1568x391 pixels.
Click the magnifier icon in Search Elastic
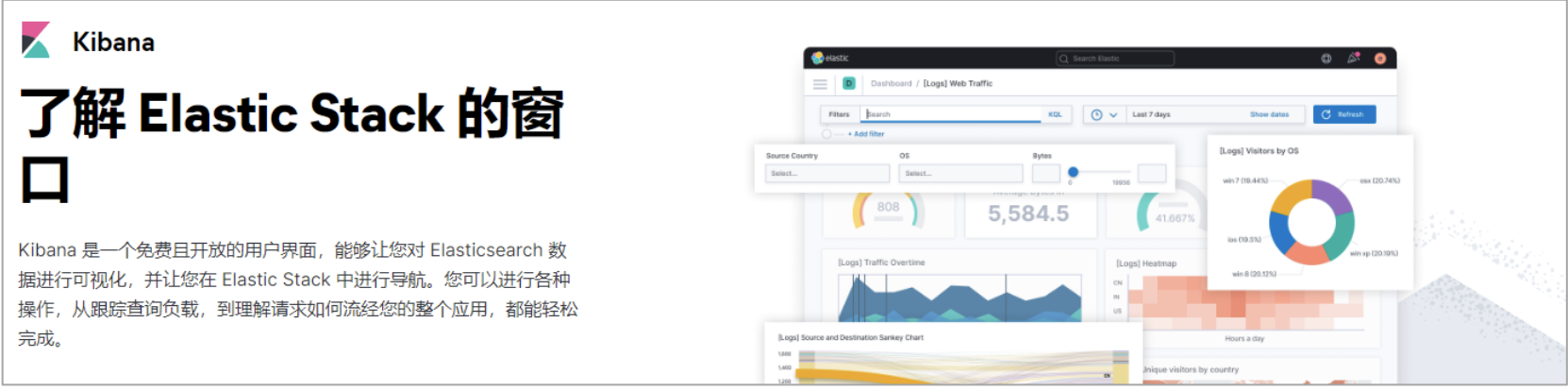click(1064, 59)
